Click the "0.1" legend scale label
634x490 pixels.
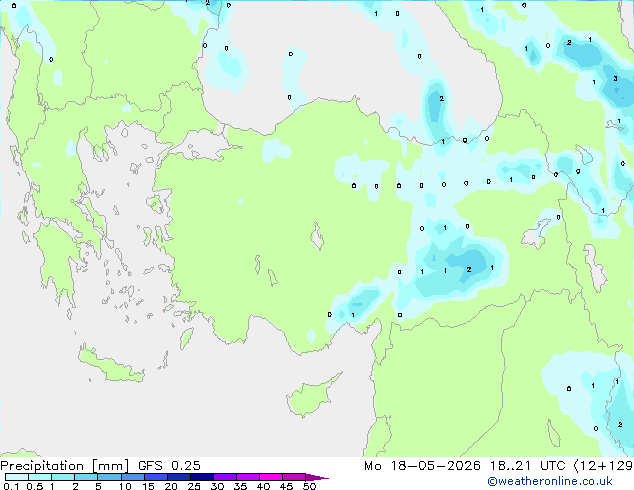pos(11,486)
